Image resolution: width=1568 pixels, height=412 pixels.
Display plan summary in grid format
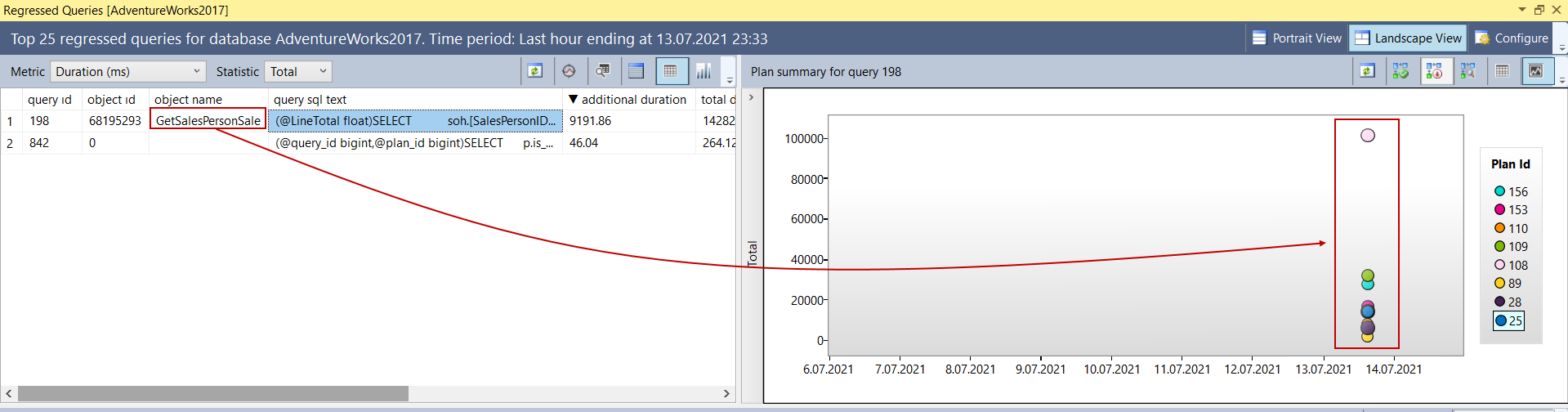(1502, 71)
